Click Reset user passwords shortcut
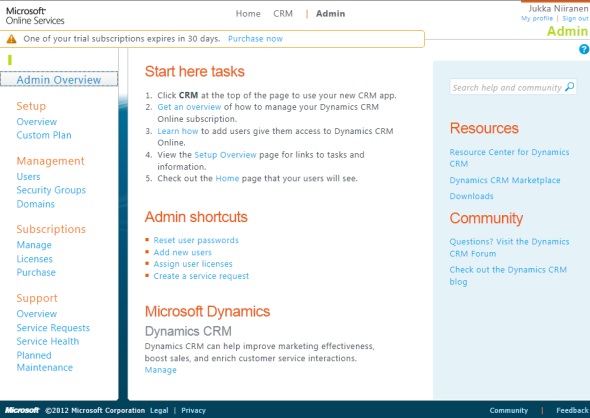 196,240
